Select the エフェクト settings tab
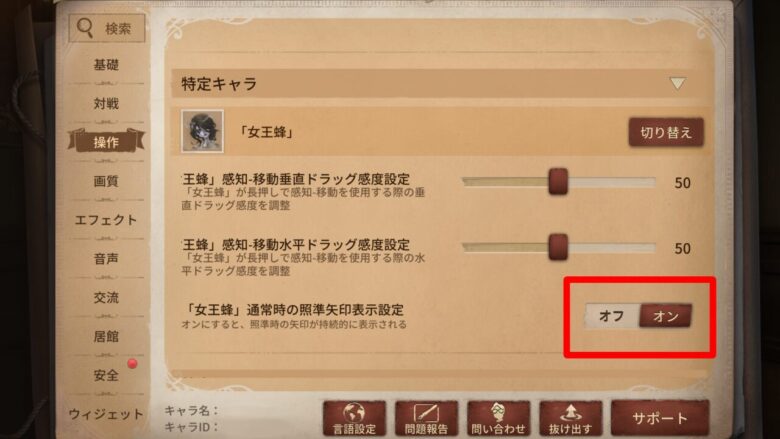The width and height of the screenshot is (780, 439). coord(106,220)
